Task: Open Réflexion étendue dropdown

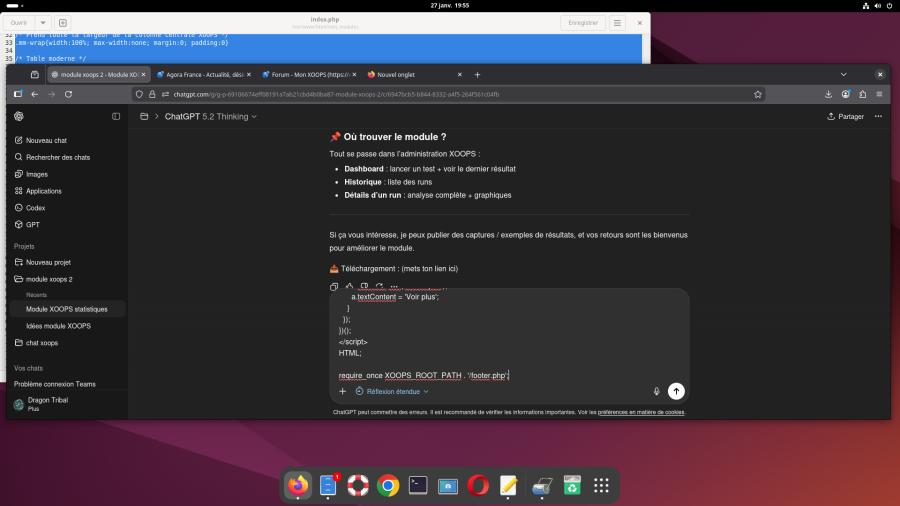Action: coord(392,391)
